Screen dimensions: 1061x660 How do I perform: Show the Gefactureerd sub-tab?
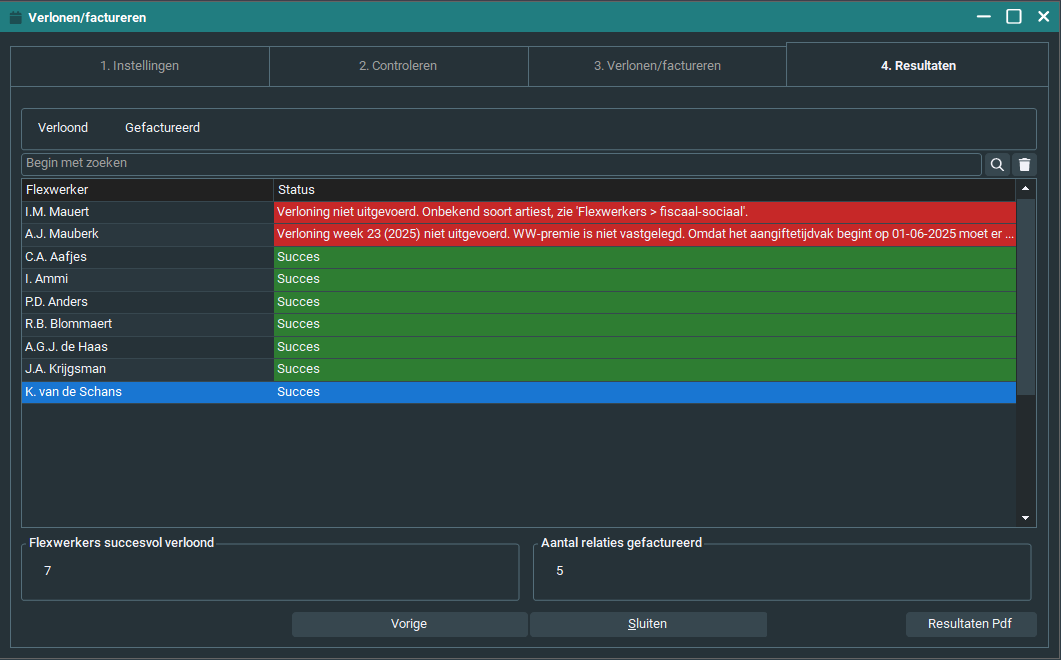(x=163, y=128)
